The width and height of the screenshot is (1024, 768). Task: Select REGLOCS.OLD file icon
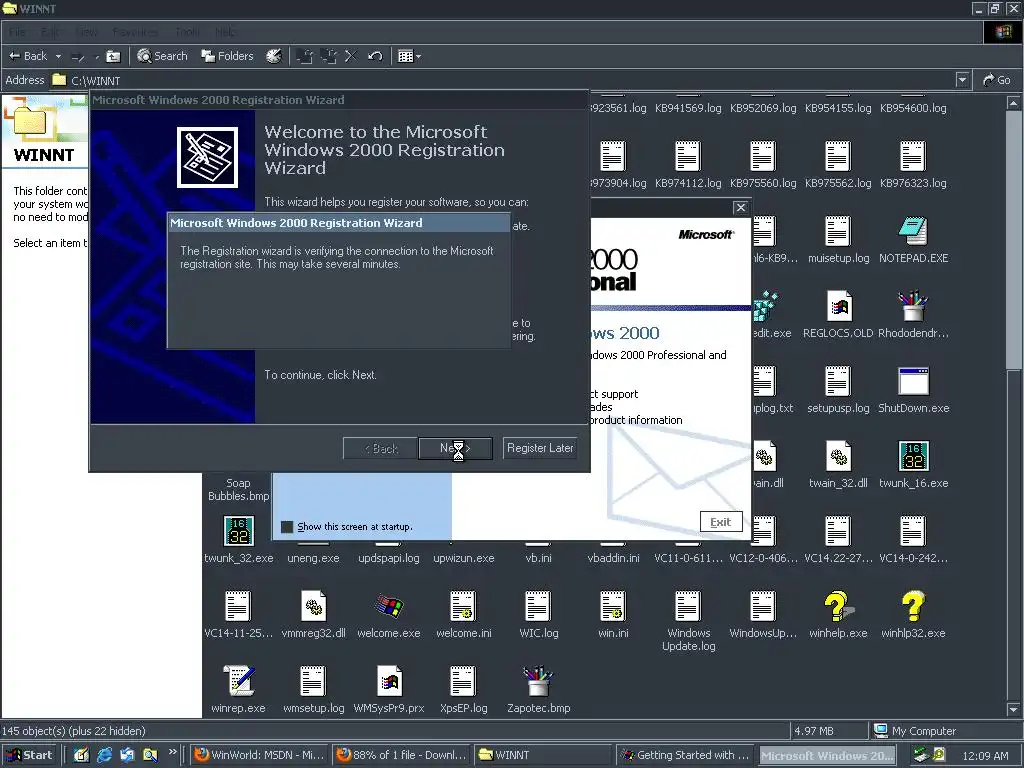(x=839, y=306)
